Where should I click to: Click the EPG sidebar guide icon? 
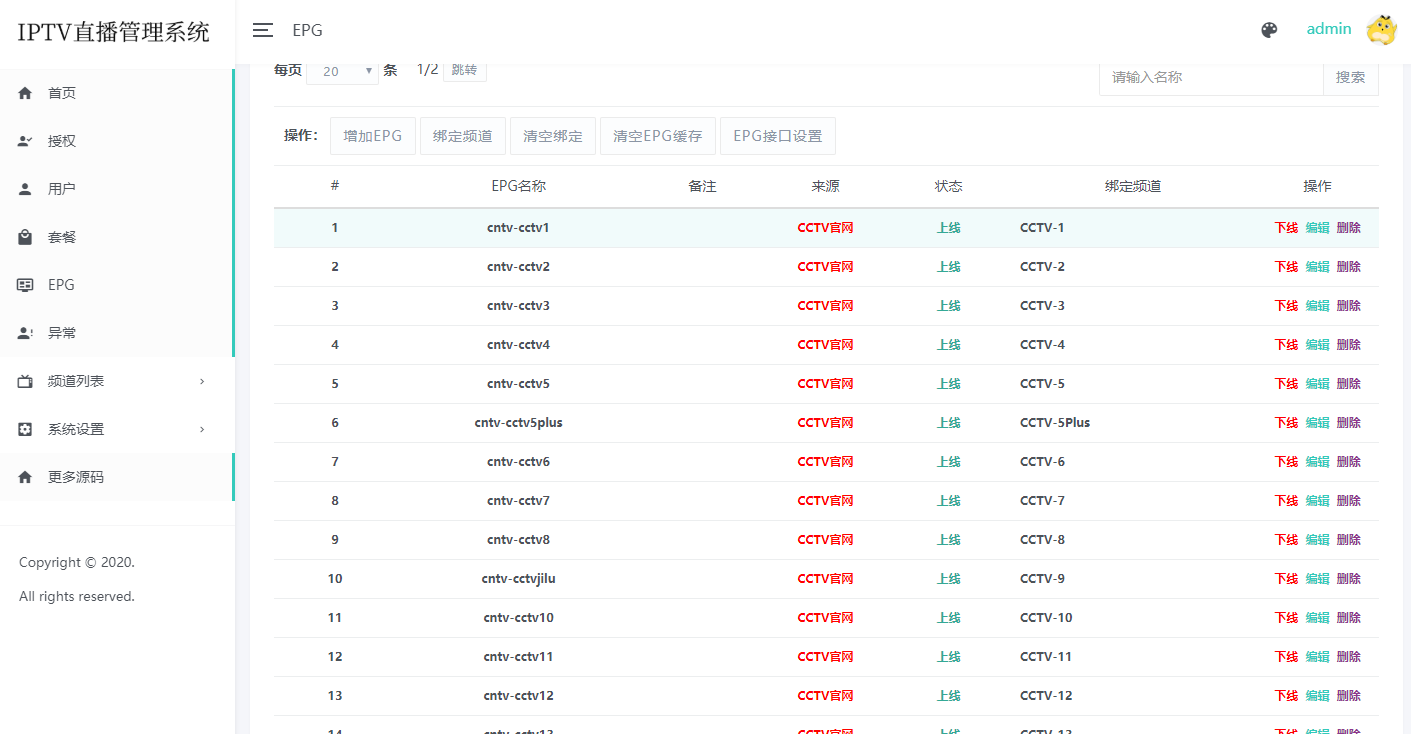tap(26, 285)
